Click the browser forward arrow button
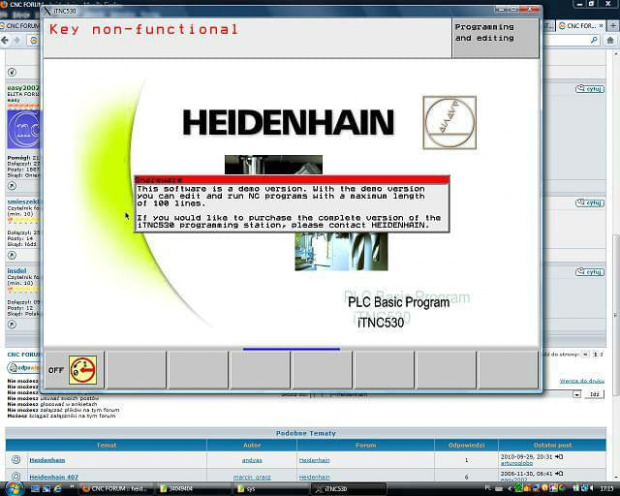 [17, 40]
